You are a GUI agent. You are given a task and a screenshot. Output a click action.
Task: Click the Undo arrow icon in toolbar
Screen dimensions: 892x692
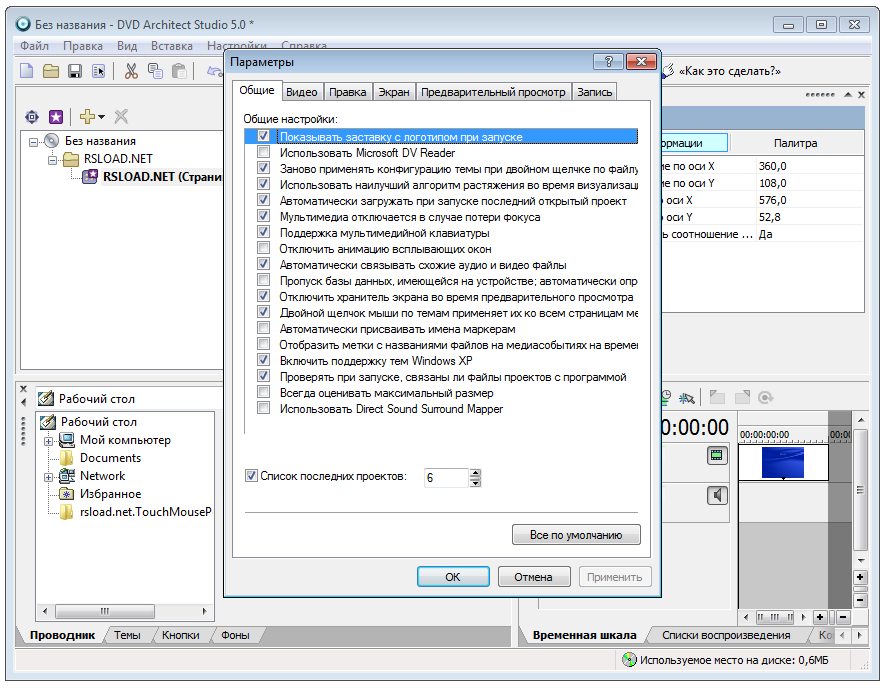click(x=214, y=71)
